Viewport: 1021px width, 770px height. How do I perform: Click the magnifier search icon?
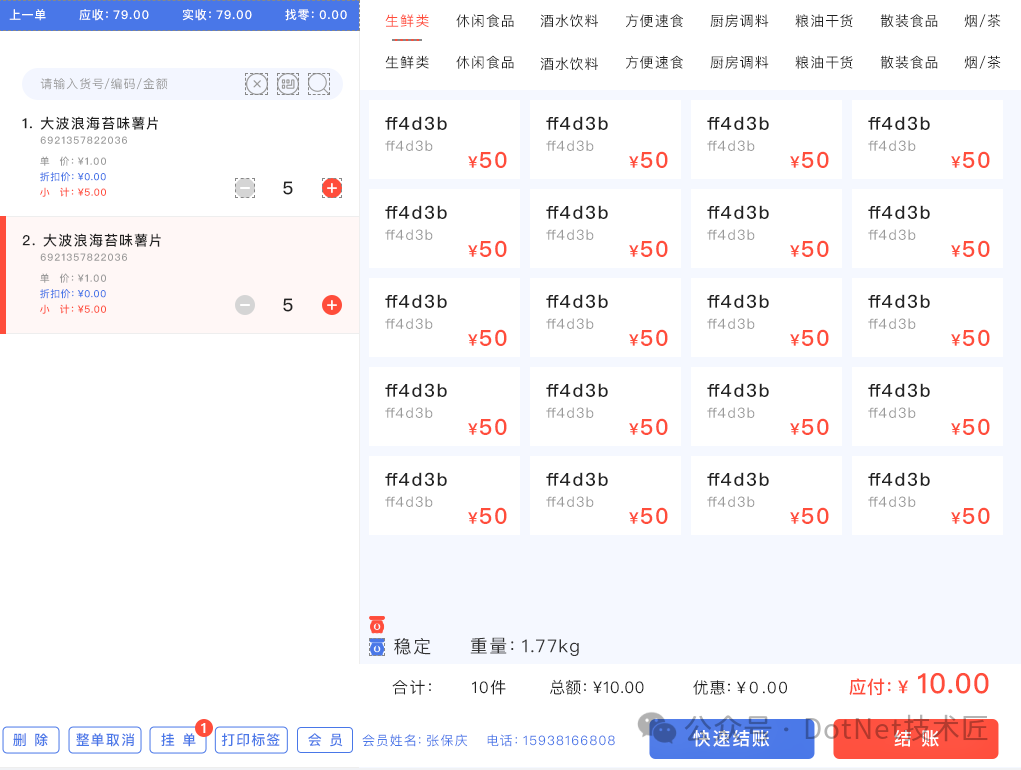[x=318, y=84]
